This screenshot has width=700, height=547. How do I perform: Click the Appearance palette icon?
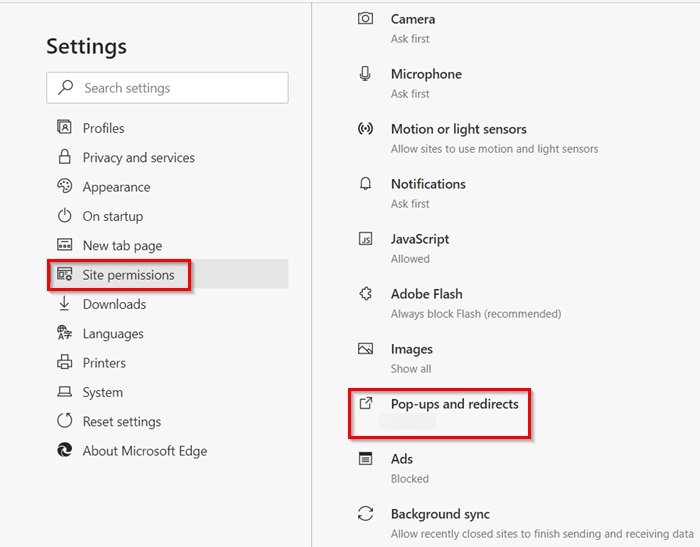65,187
